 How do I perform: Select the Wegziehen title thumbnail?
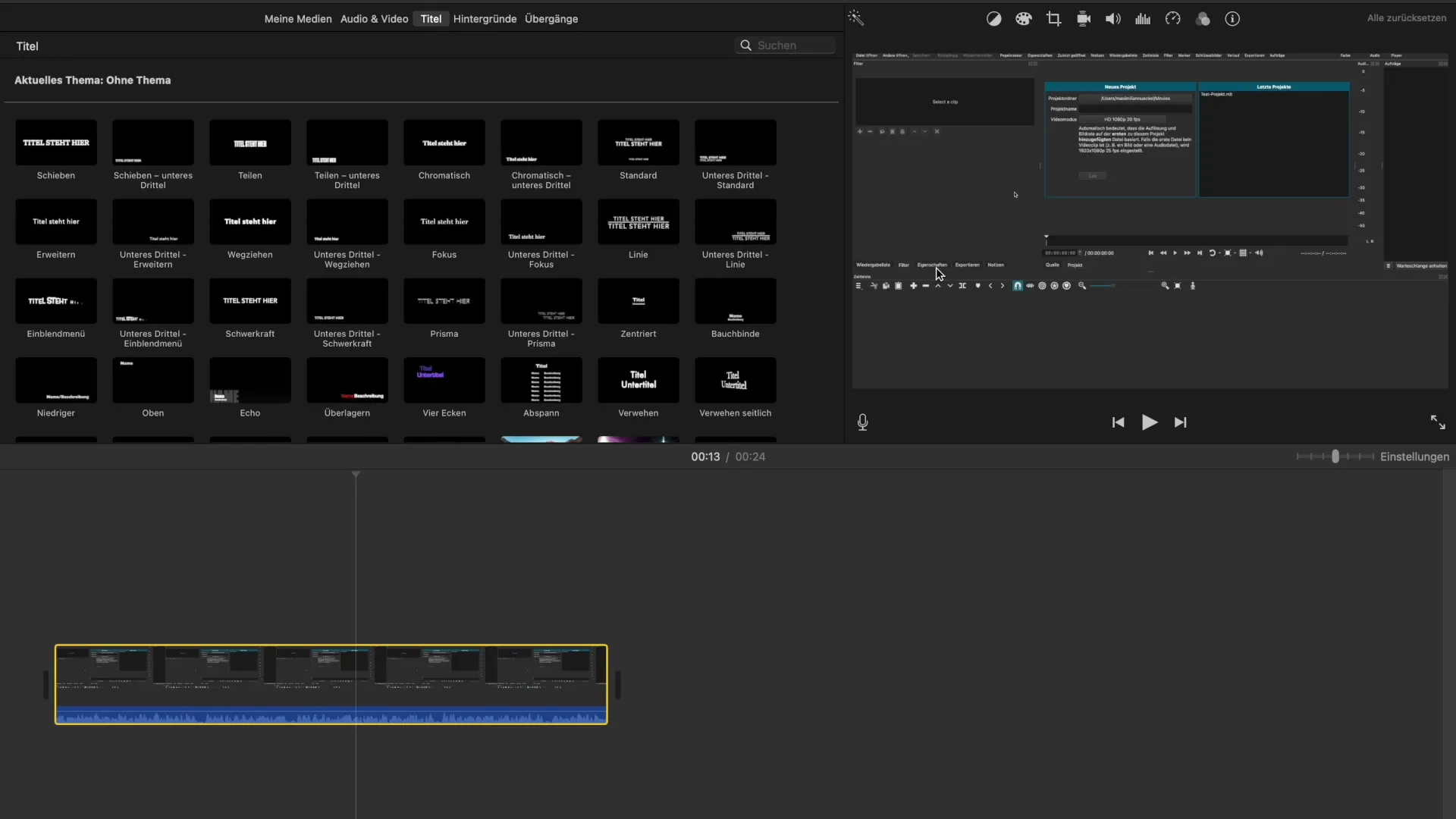coord(250,221)
